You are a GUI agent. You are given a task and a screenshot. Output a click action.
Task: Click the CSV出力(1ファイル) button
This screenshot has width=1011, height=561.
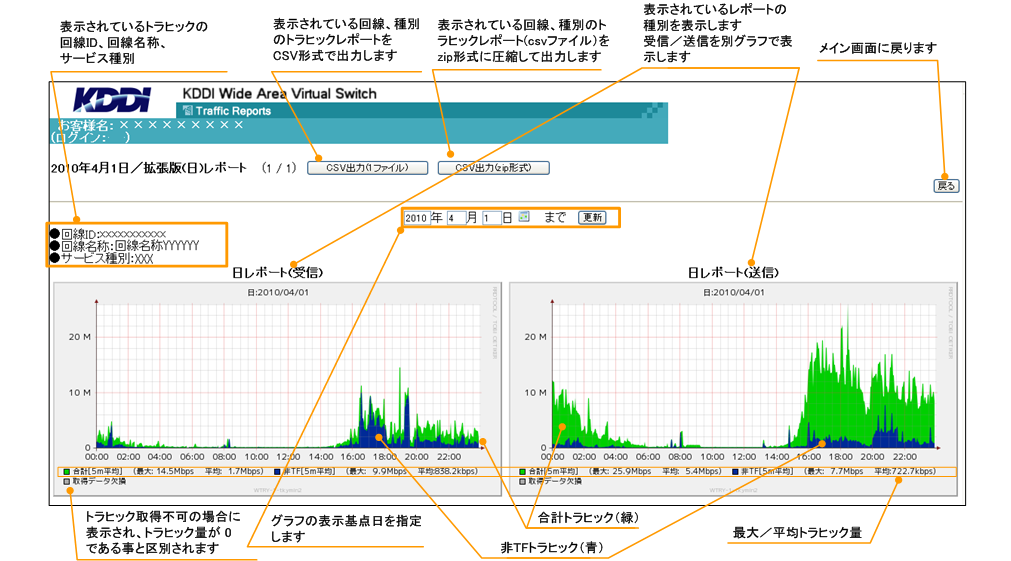368,168
